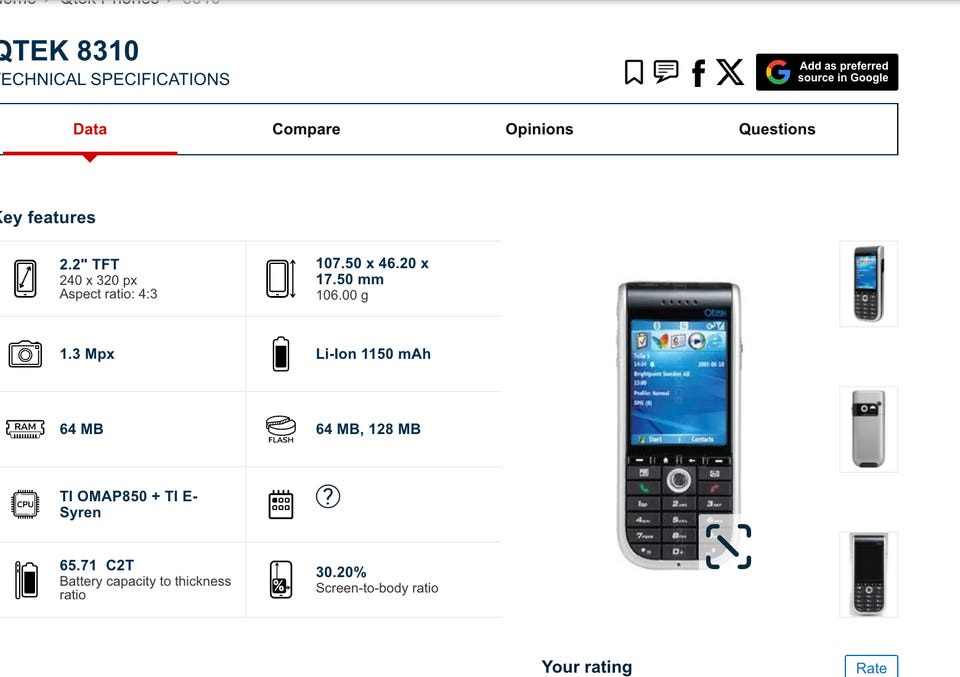This screenshot has width=960, height=677.
Task: Switch to the Compare tab
Action: click(x=306, y=129)
